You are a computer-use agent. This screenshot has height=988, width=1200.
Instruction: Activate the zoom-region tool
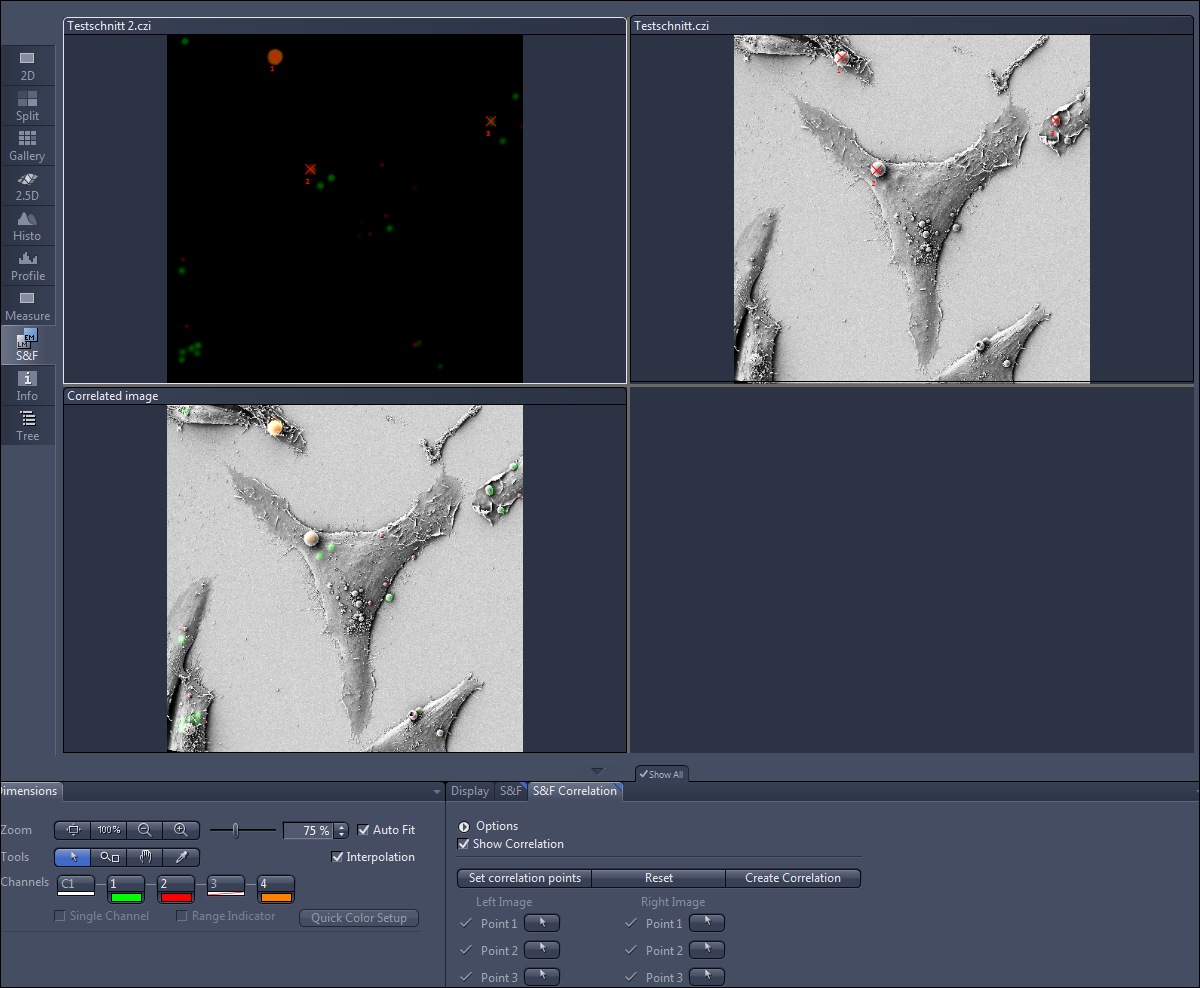108,857
